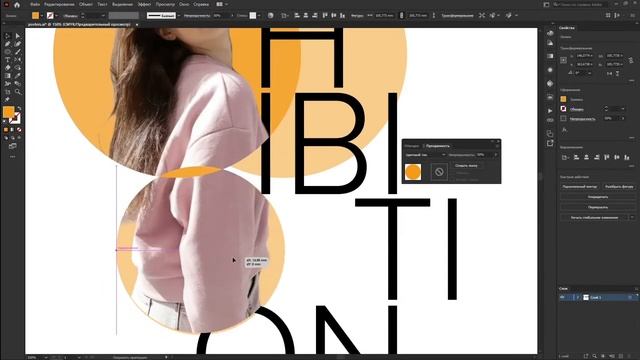Select the Eyedropper tool

[x=18, y=76]
